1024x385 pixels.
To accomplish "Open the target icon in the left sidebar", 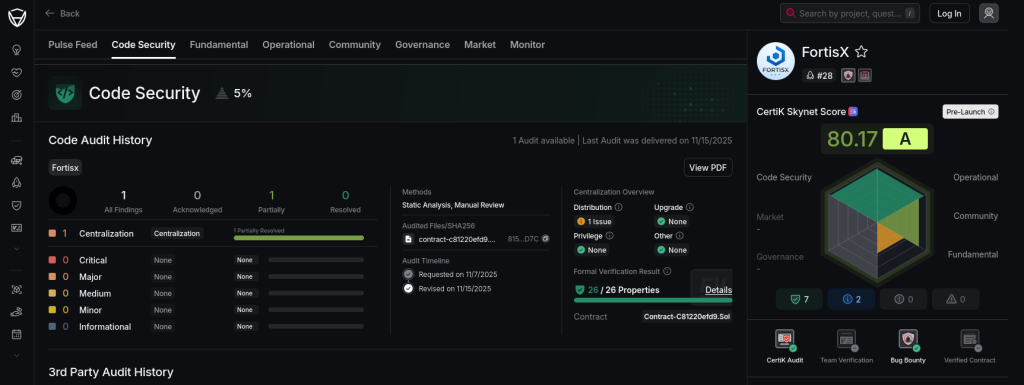I will pos(17,95).
